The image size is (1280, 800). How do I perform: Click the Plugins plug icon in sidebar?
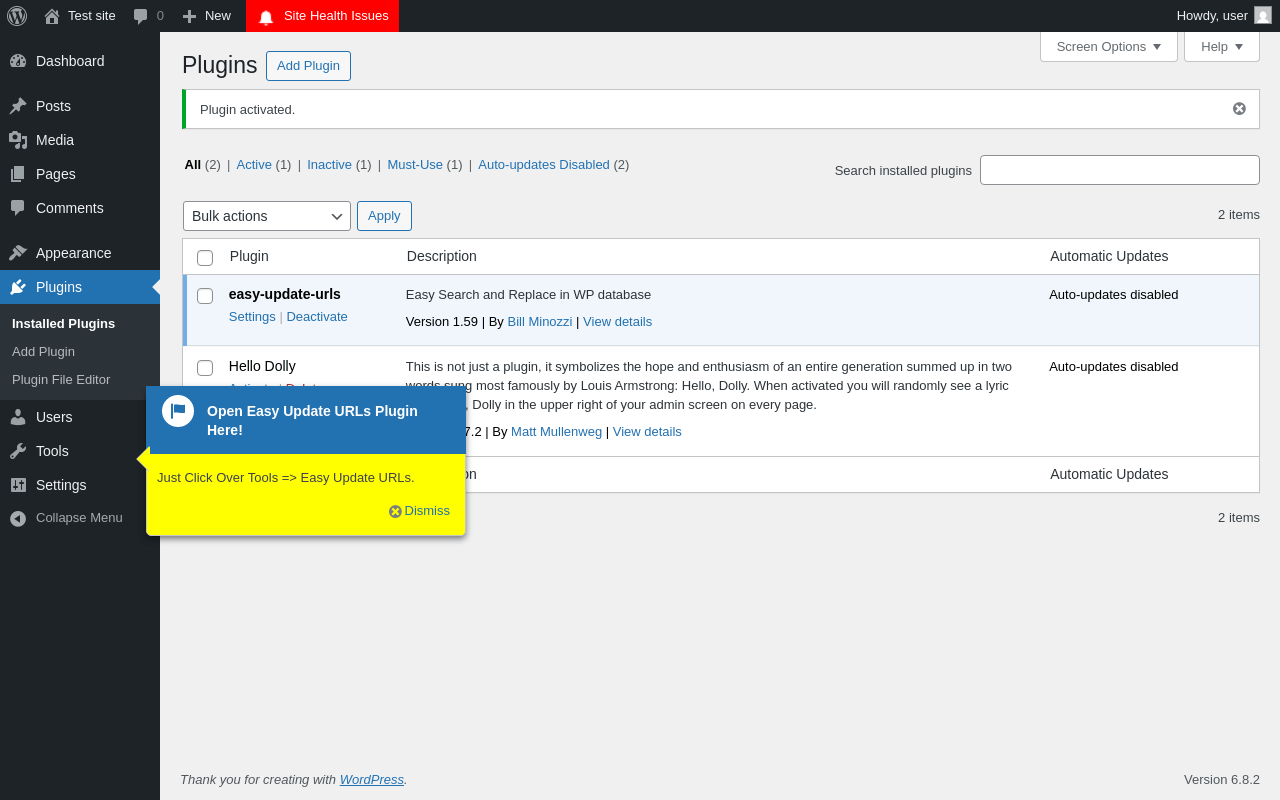(x=18, y=287)
